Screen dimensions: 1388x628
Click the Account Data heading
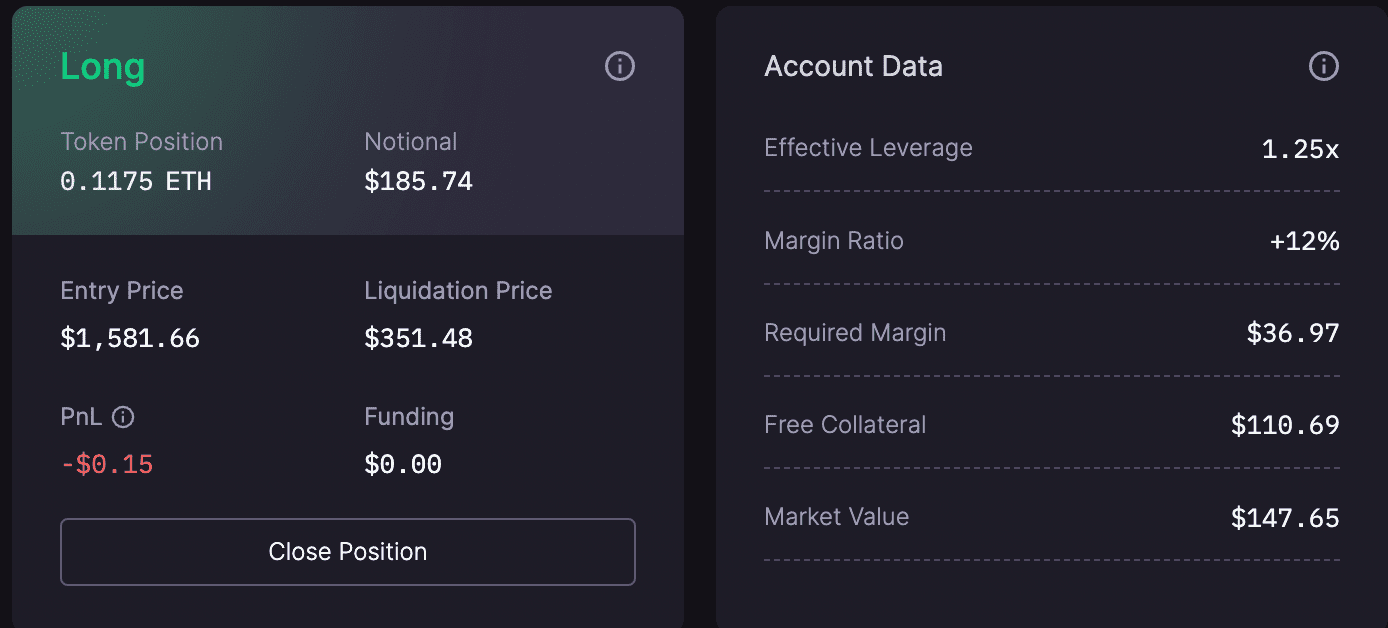[x=853, y=67]
